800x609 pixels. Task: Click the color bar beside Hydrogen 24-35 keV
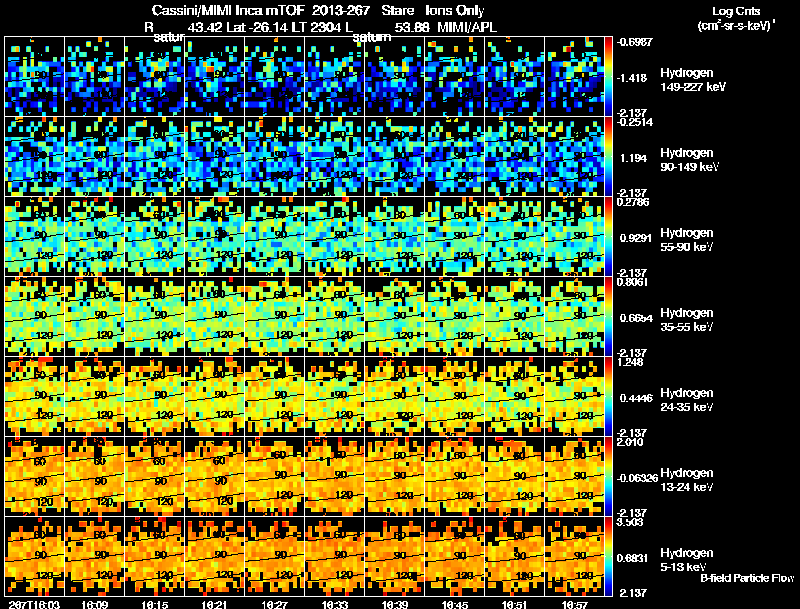tap(608, 396)
